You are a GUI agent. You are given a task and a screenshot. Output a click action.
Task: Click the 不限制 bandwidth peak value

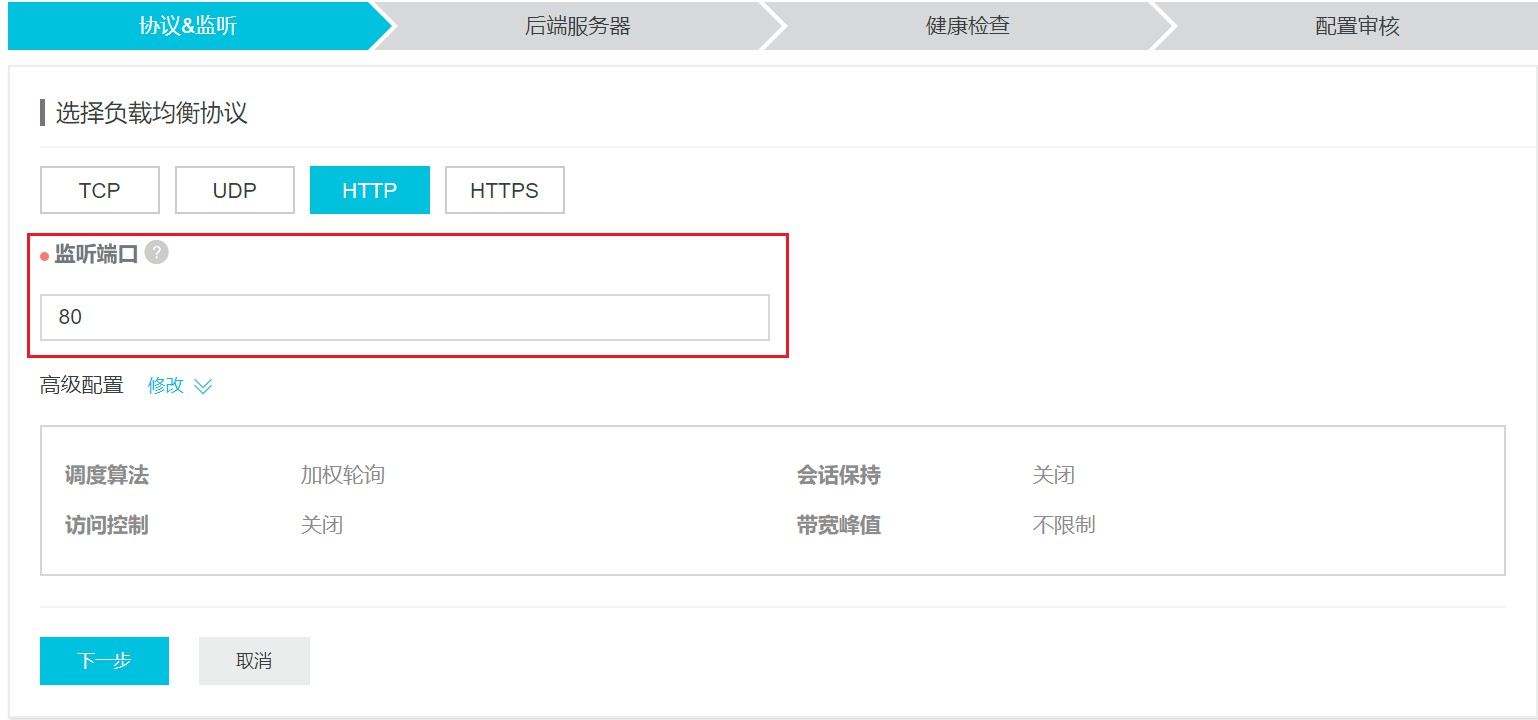click(x=1064, y=524)
